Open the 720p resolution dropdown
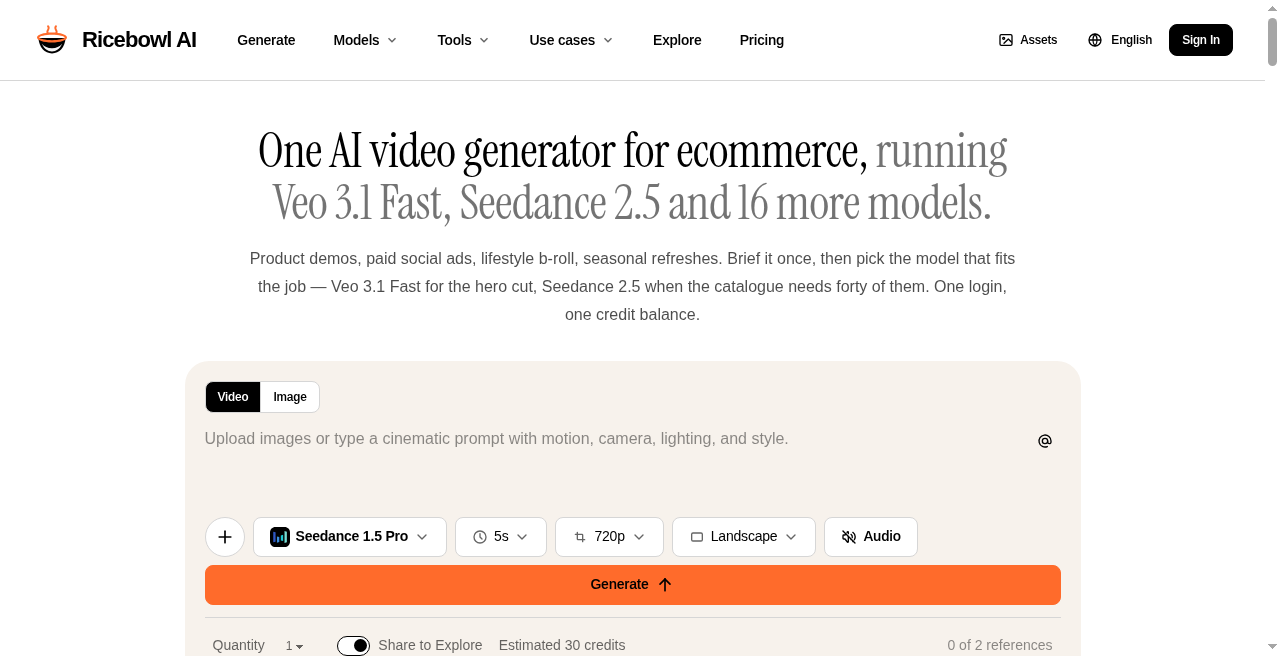 pos(609,537)
